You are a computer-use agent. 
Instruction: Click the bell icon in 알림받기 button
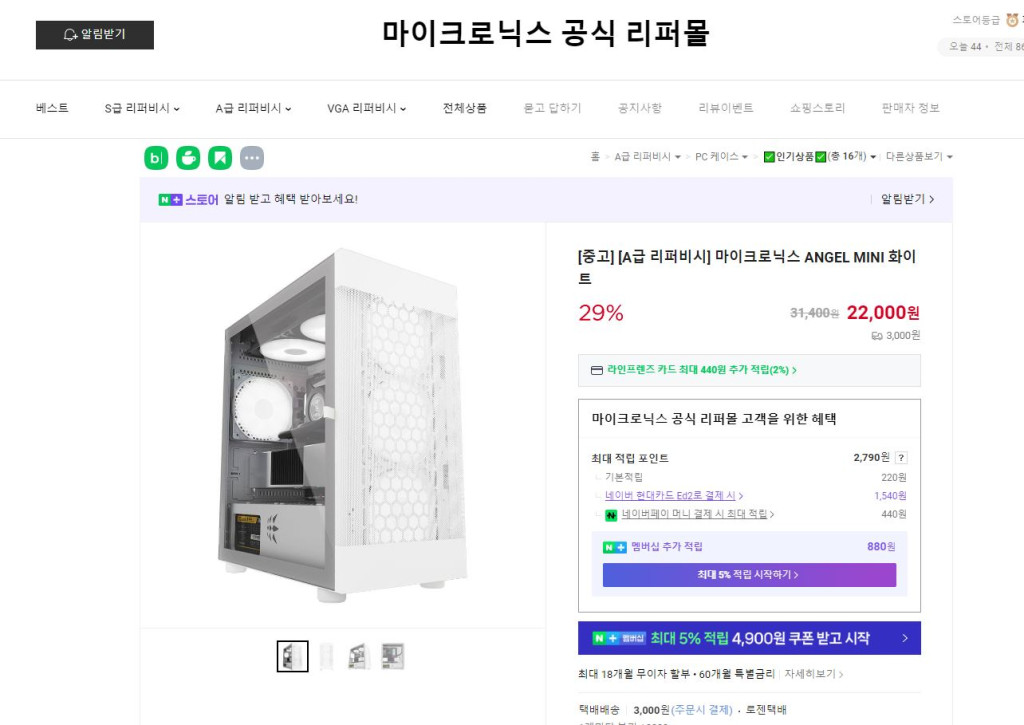tap(70, 35)
